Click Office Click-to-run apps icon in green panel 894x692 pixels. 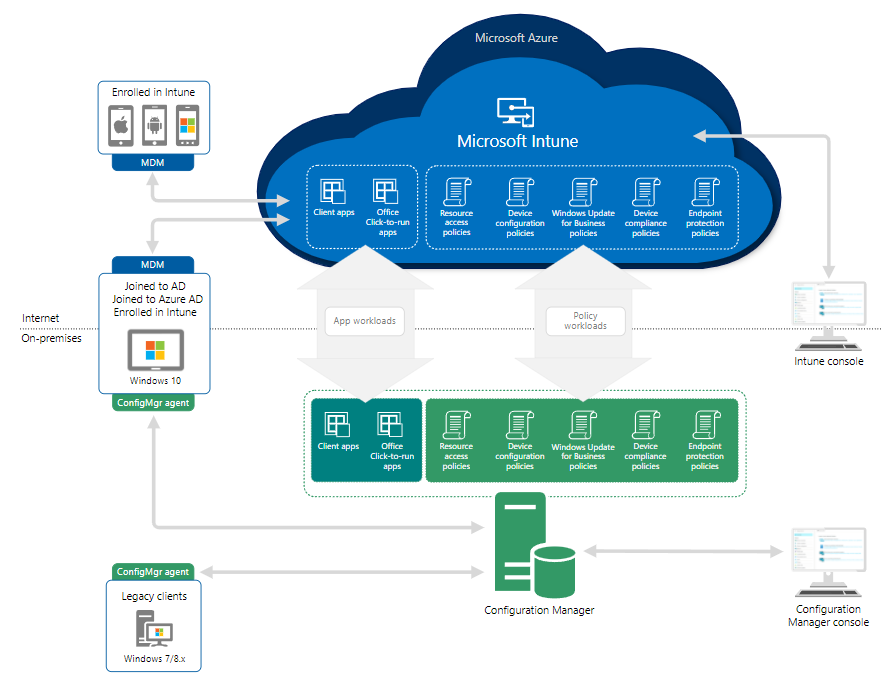tap(390, 425)
